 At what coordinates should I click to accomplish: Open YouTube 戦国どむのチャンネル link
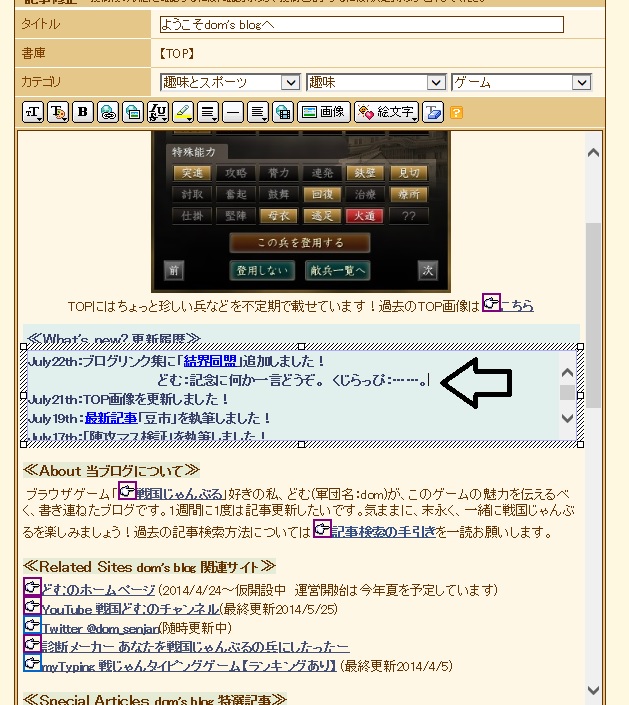point(130,609)
